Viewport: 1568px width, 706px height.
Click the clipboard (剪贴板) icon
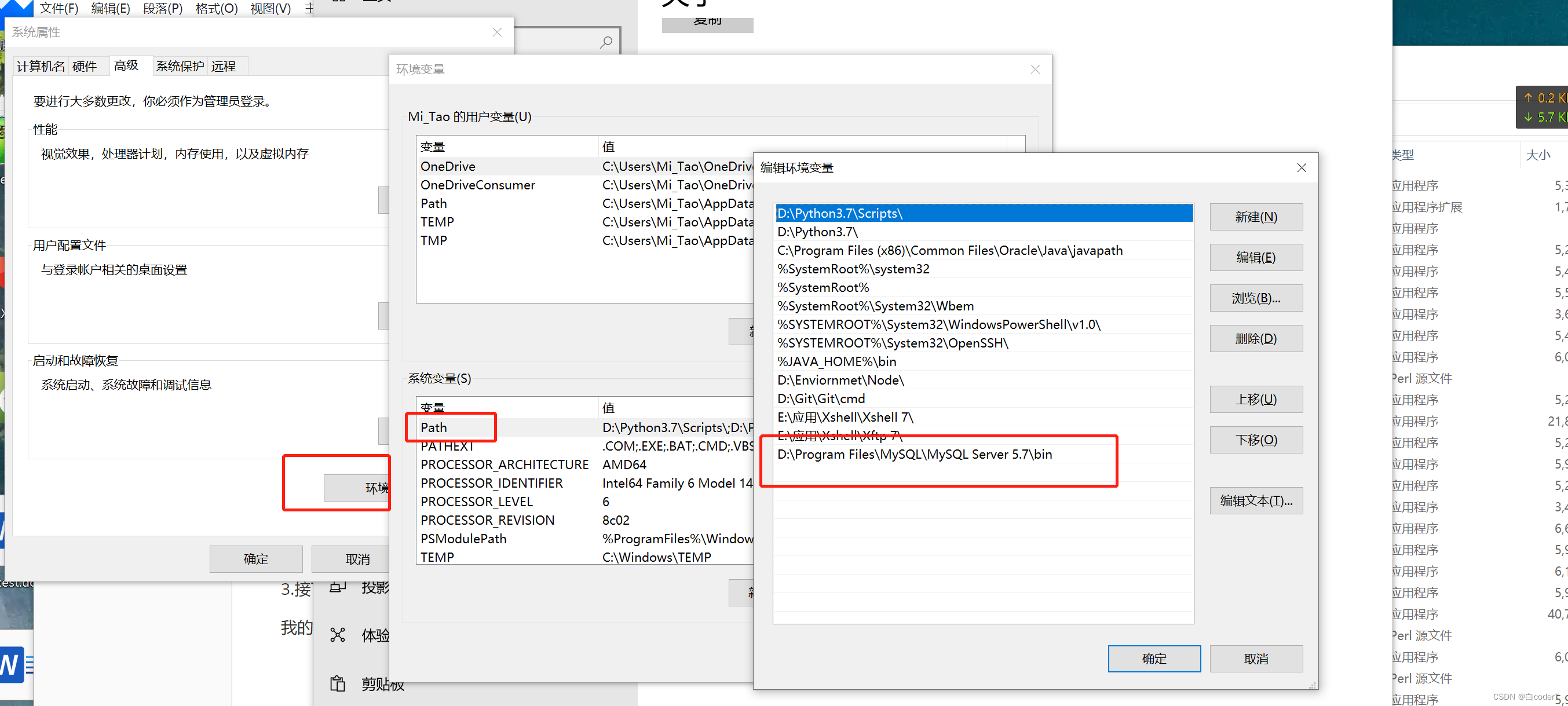click(x=337, y=684)
